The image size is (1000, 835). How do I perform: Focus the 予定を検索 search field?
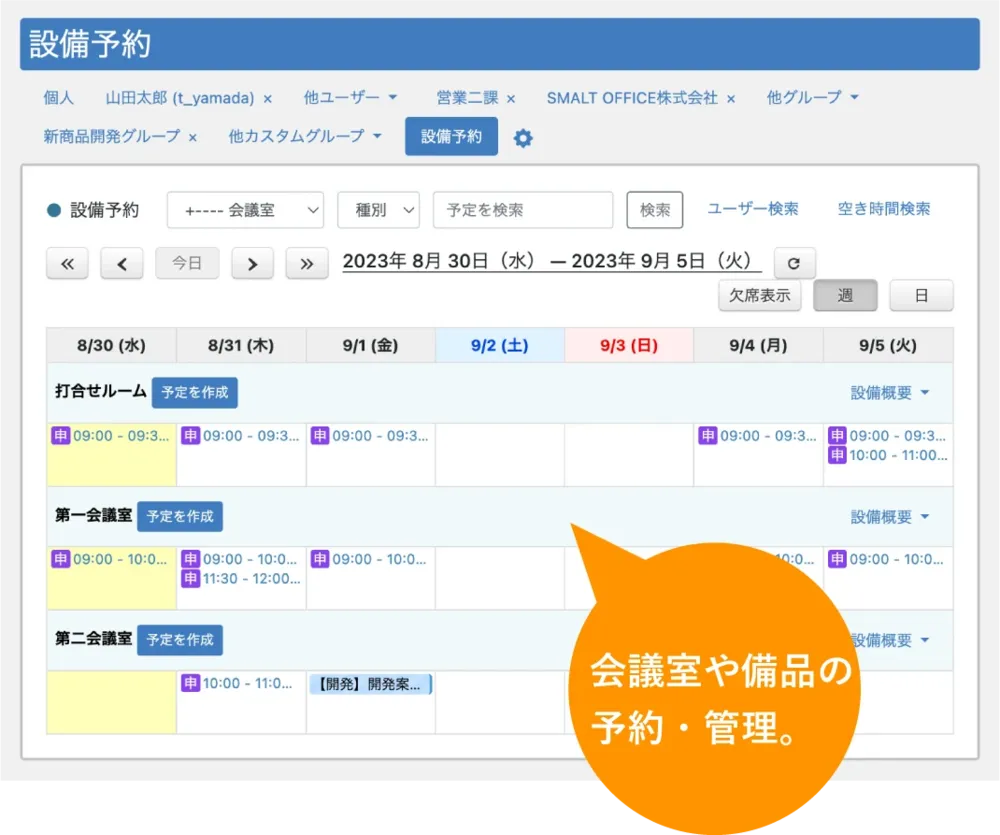[523, 210]
